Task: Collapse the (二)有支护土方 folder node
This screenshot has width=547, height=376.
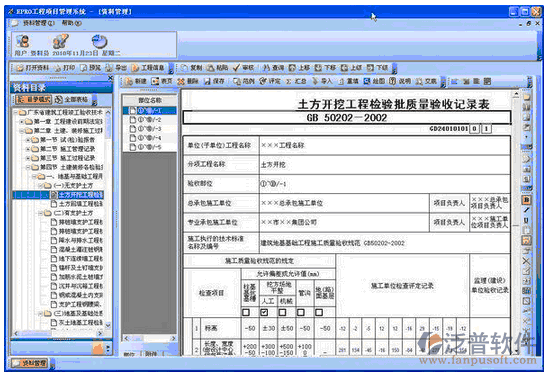Action: (40, 213)
